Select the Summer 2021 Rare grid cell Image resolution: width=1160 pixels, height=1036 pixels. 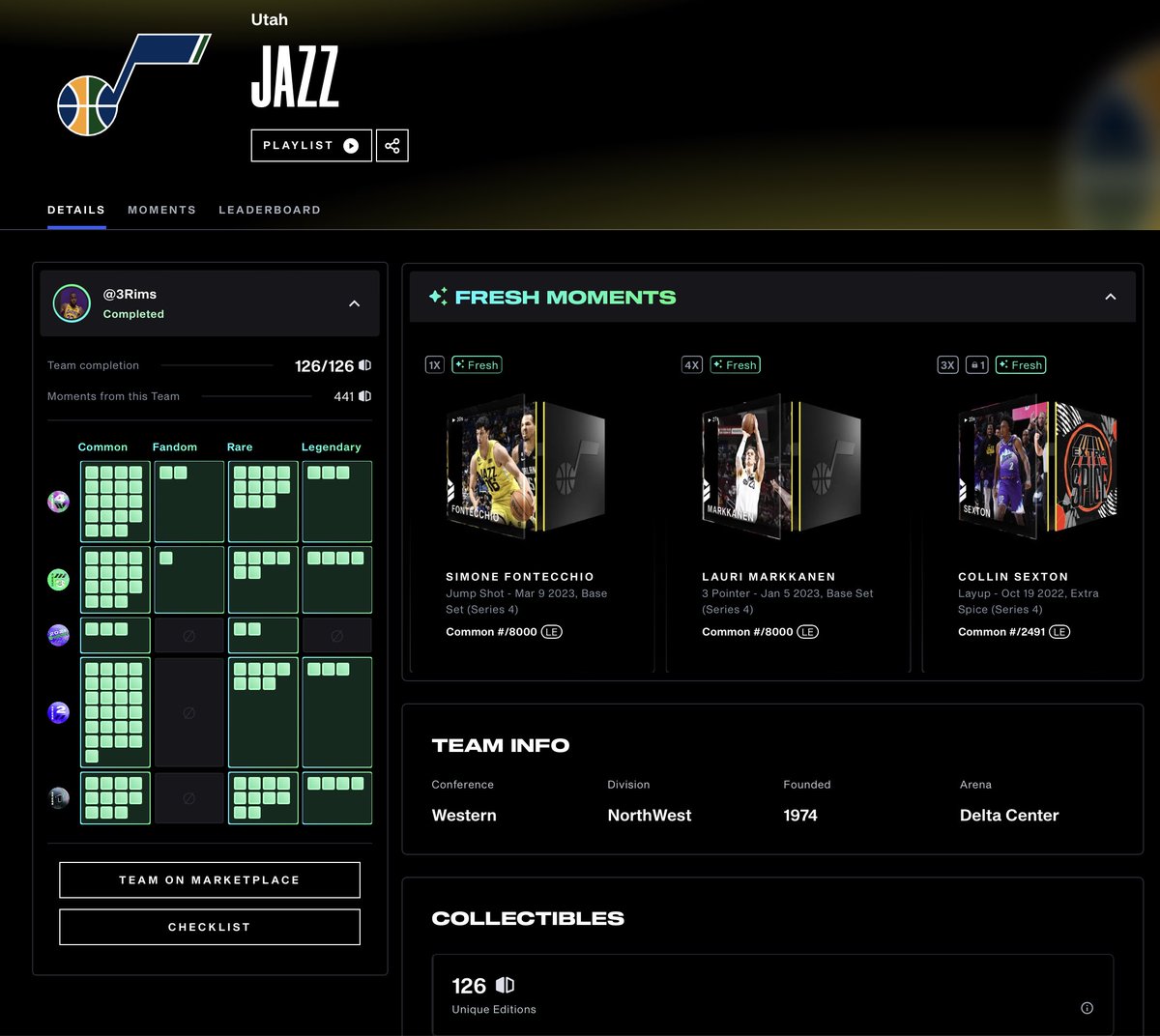[x=263, y=636]
